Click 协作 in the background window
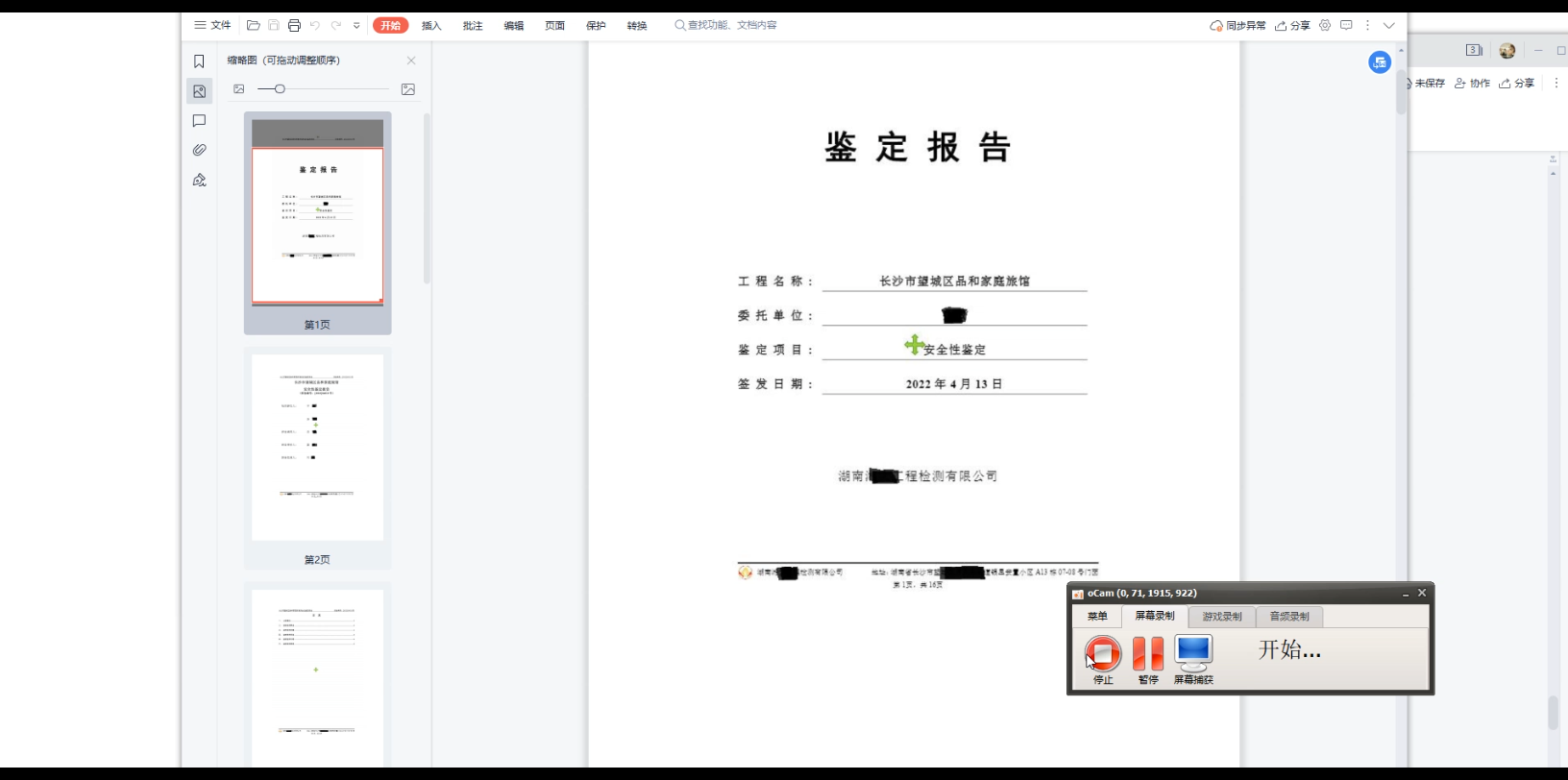1568x780 pixels. click(x=1472, y=84)
